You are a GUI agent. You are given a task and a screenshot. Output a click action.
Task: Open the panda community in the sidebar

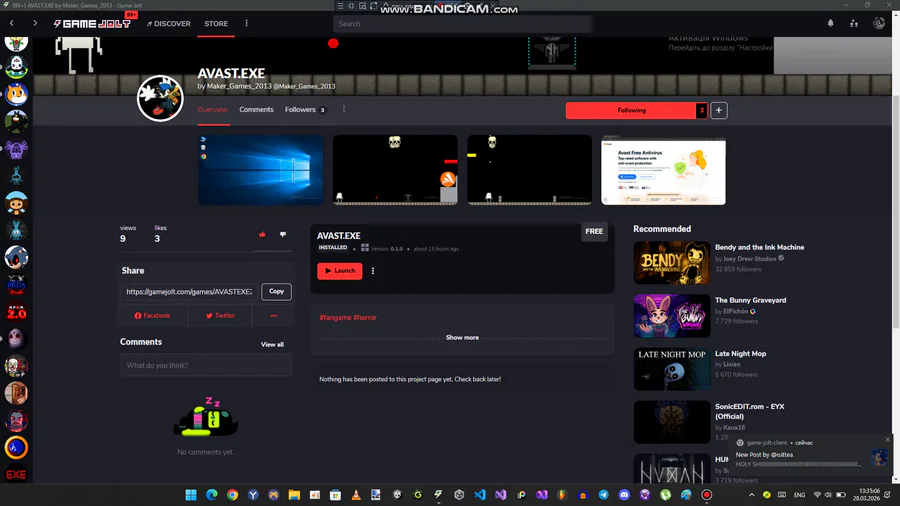point(16,67)
